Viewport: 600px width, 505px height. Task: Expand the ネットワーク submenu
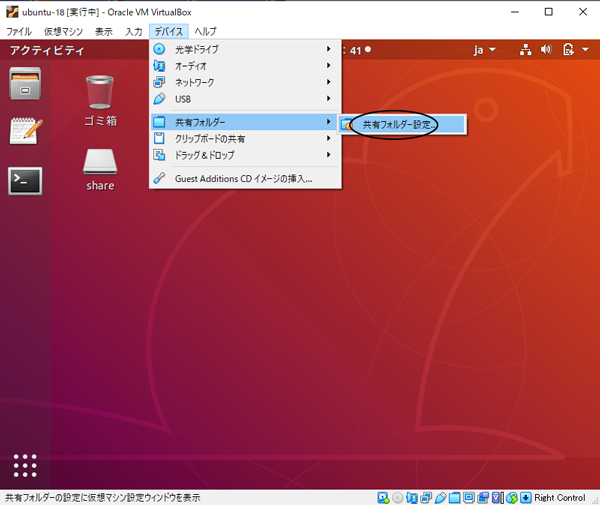tap(328, 82)
